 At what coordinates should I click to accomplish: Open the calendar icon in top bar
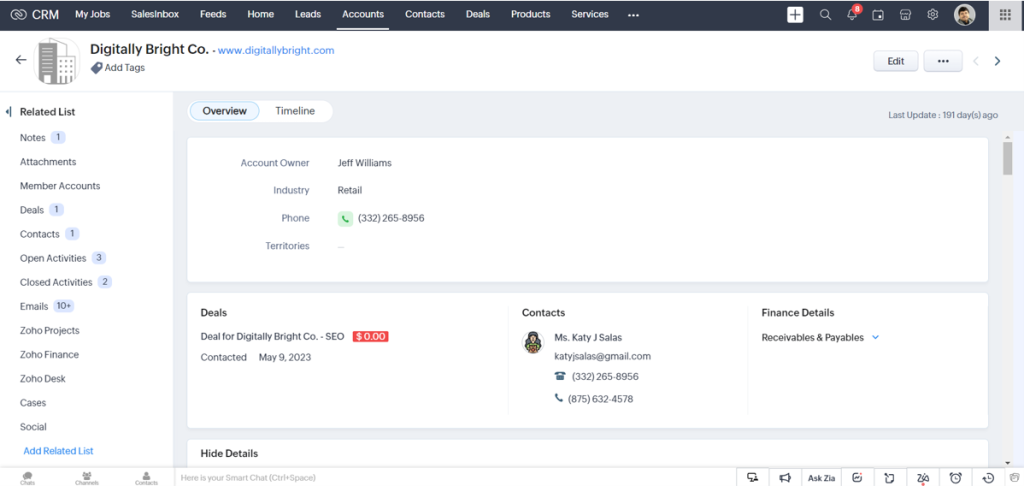pyautogui.click(x=878, y=14)
